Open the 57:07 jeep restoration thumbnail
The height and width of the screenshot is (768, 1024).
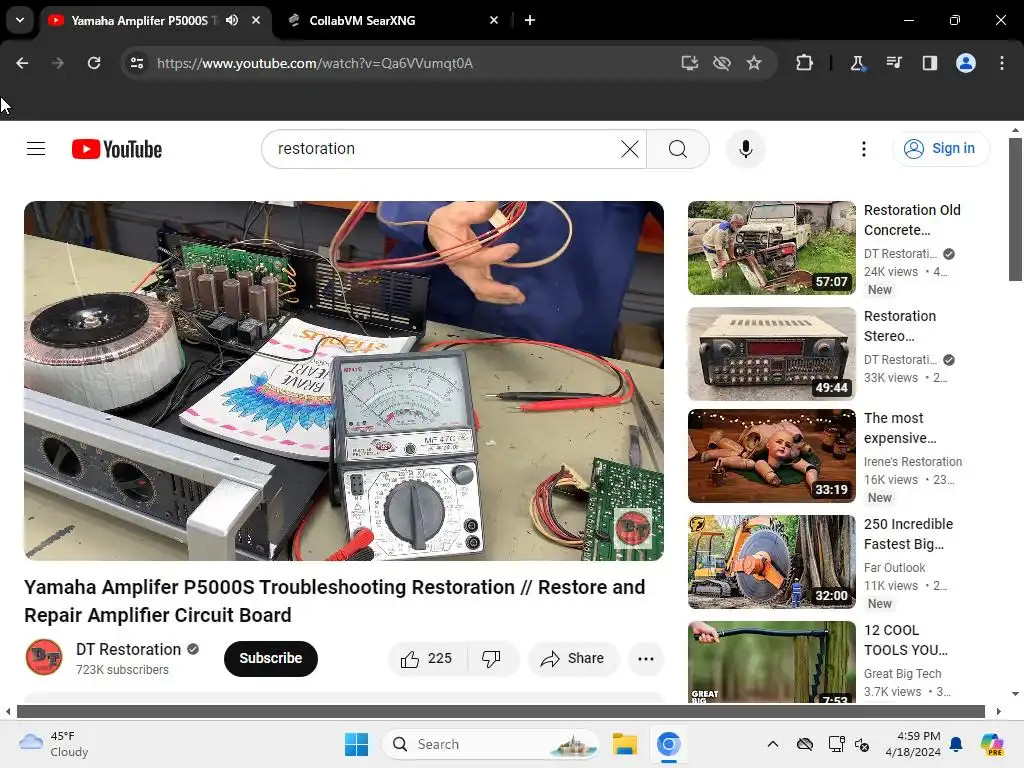[x=771, y=248]
